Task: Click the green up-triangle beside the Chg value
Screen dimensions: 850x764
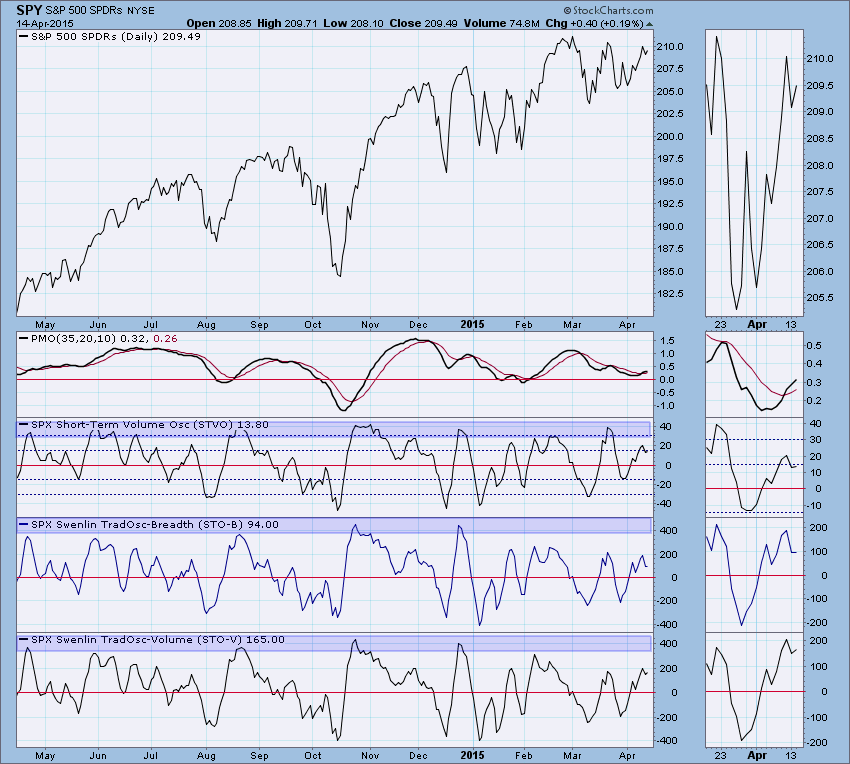Action: 649,24
